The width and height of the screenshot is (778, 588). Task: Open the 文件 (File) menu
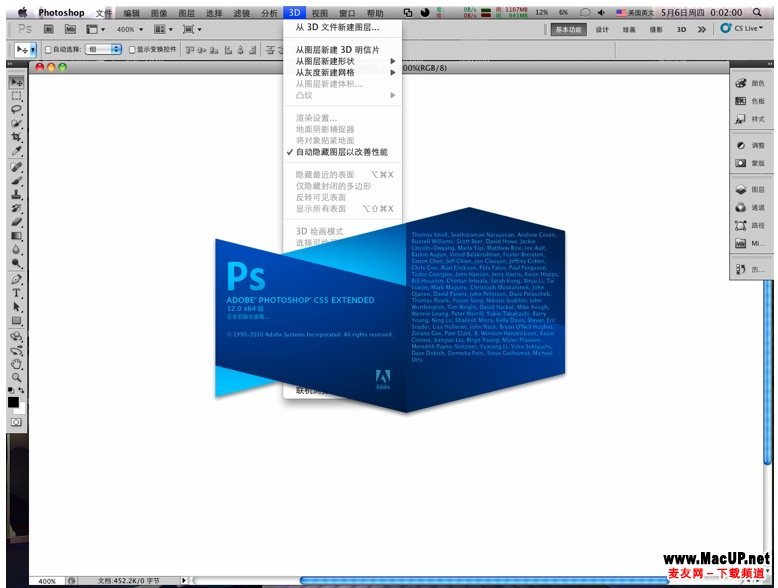coord(103,13)
